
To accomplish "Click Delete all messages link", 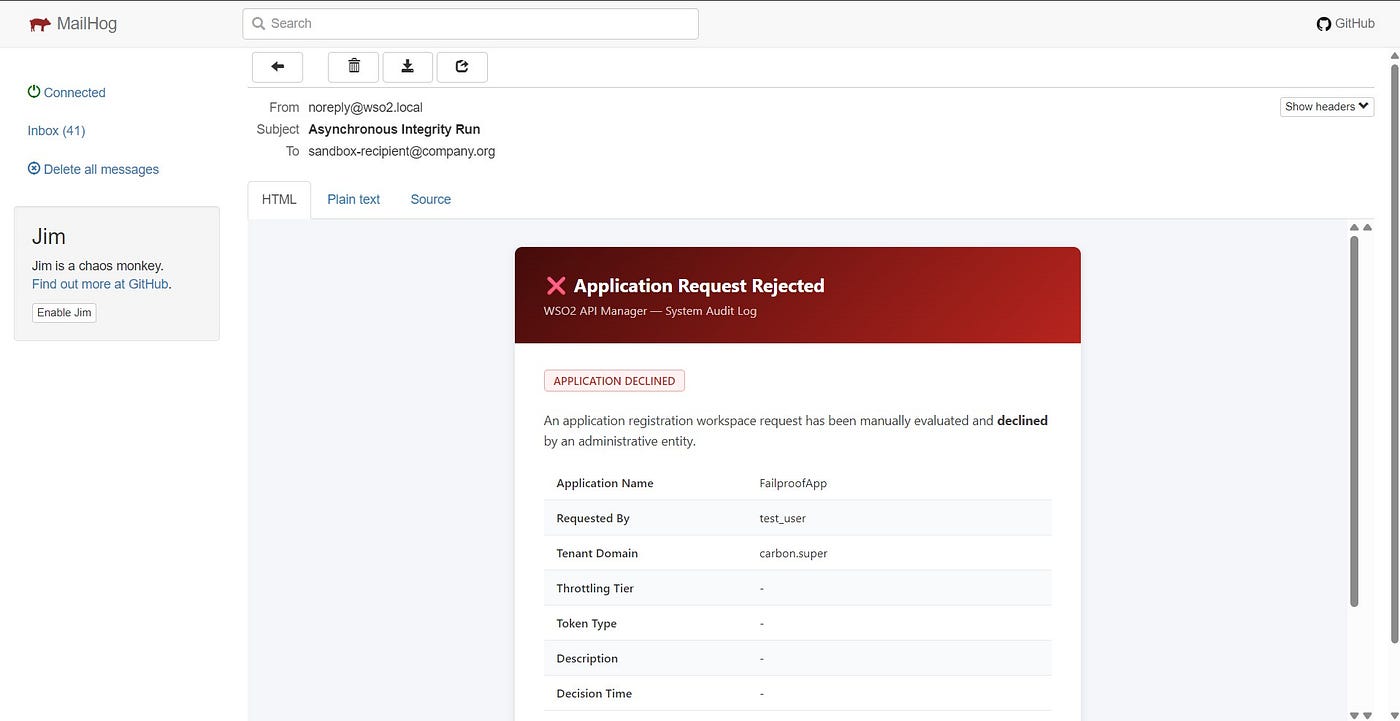I will tap(101, 170).
